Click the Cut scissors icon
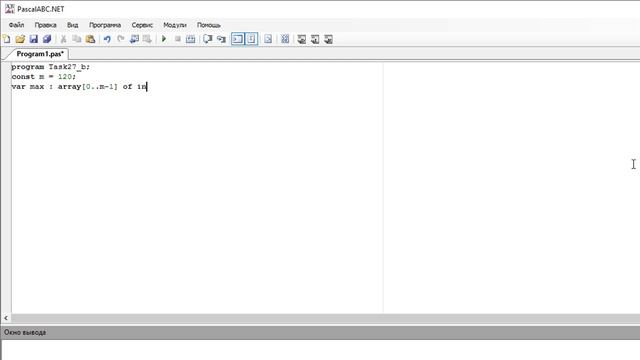This screenshot has height=360, width=640. click(63, 39)
